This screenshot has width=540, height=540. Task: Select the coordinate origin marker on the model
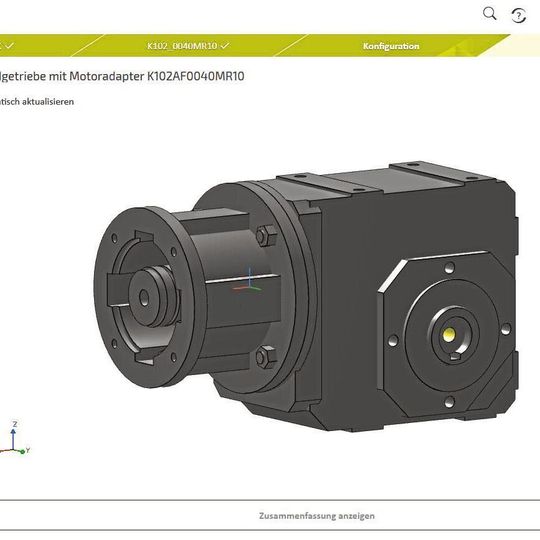[249, 281]
